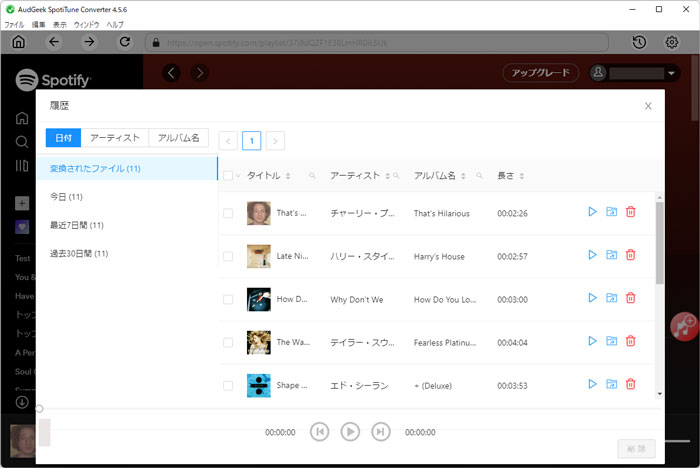Open the ヘルプ menu

[x=115, y=25]
